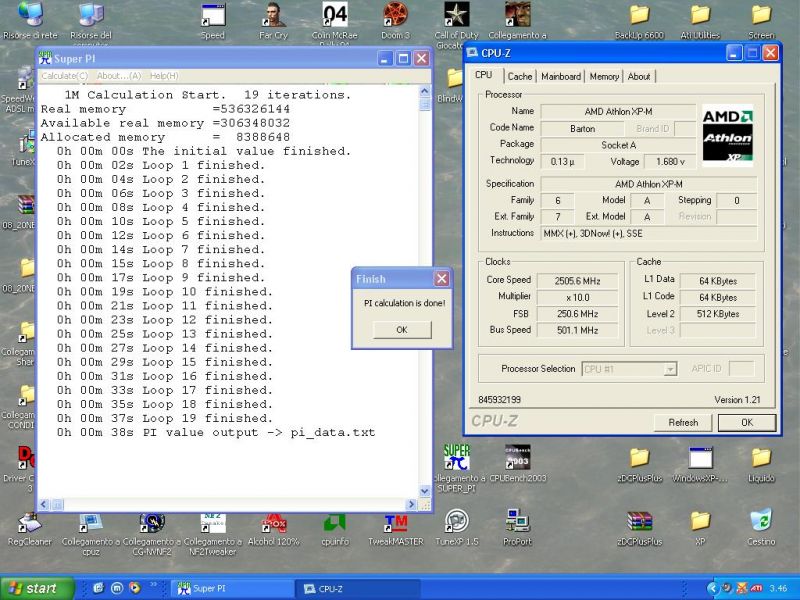This screenshot has height=600, width=800.
Task: Open the Cestino recycle bin
Action: (x=761, y=529)
